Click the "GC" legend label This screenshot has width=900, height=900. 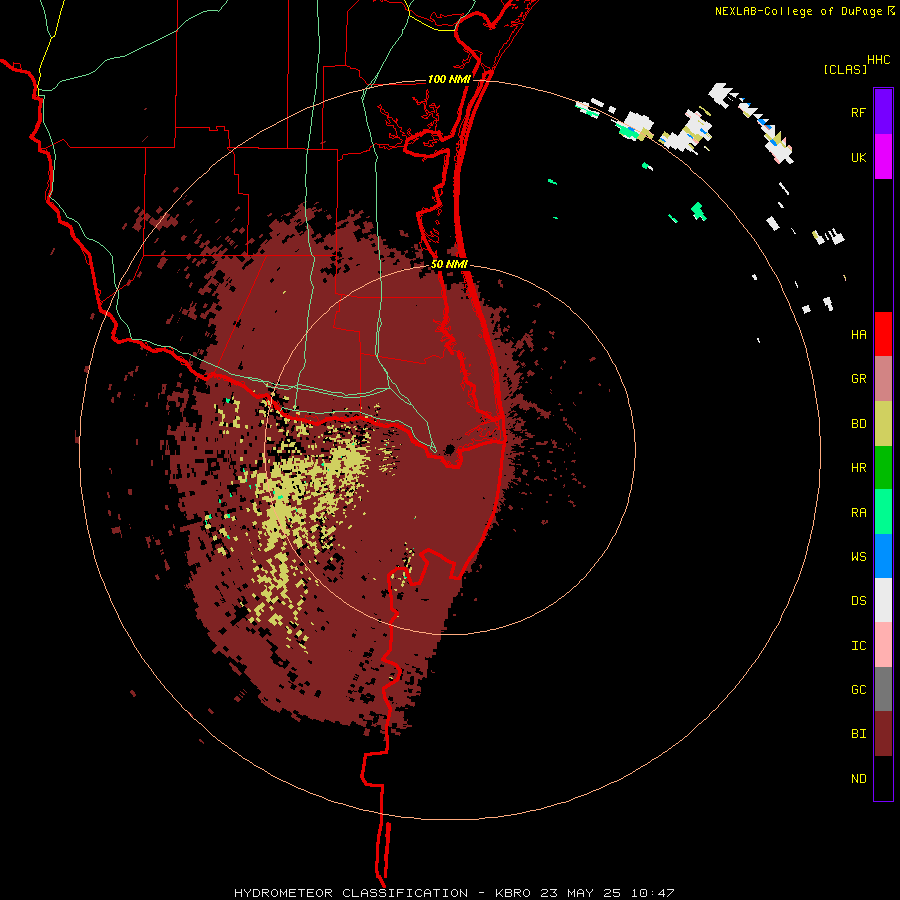pos(858,690)
